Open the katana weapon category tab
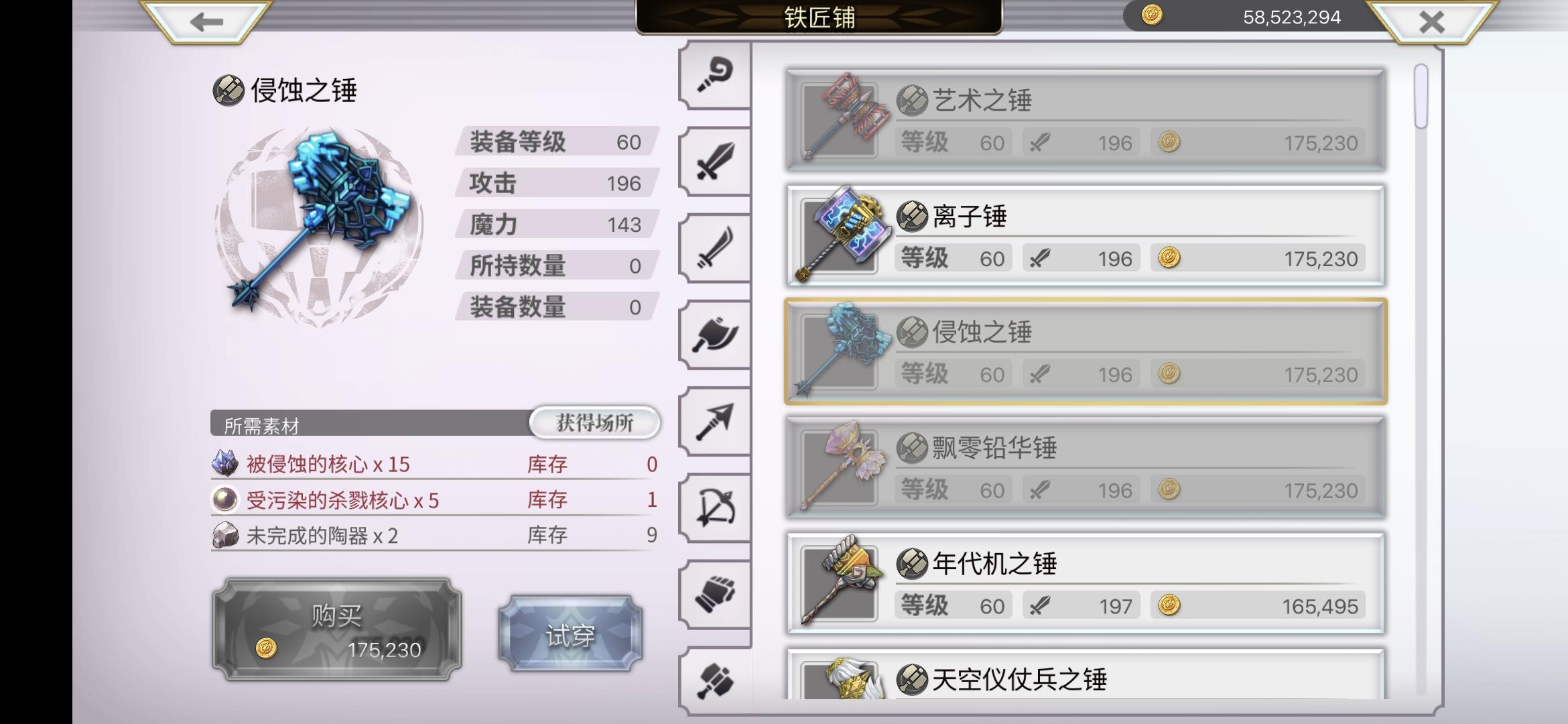1568x724 pixels. coord(715,248)
